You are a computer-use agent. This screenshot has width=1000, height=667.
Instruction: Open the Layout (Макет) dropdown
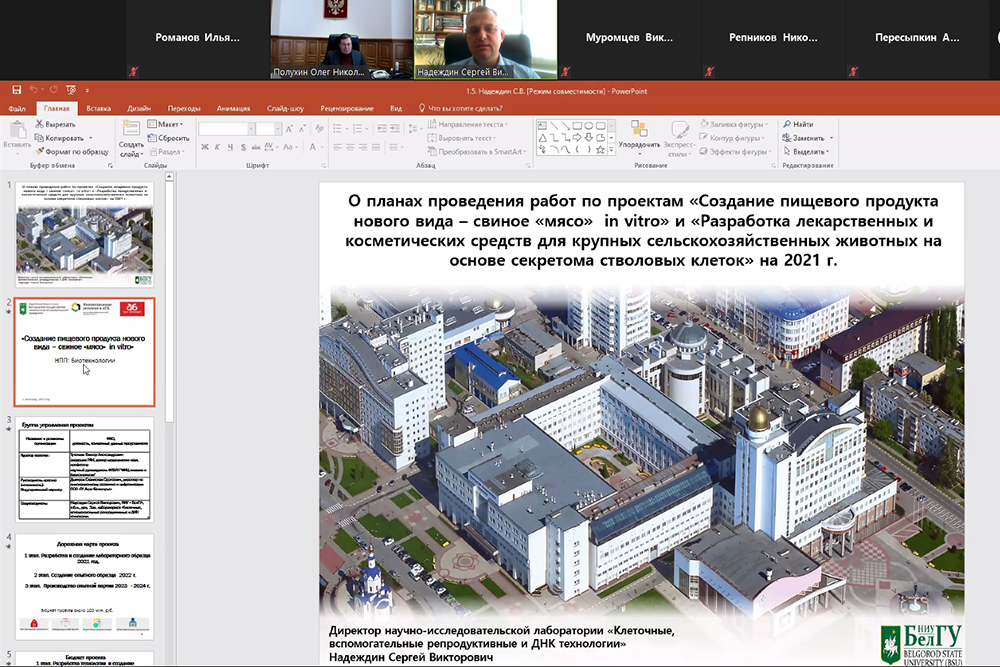click(168, 124)
